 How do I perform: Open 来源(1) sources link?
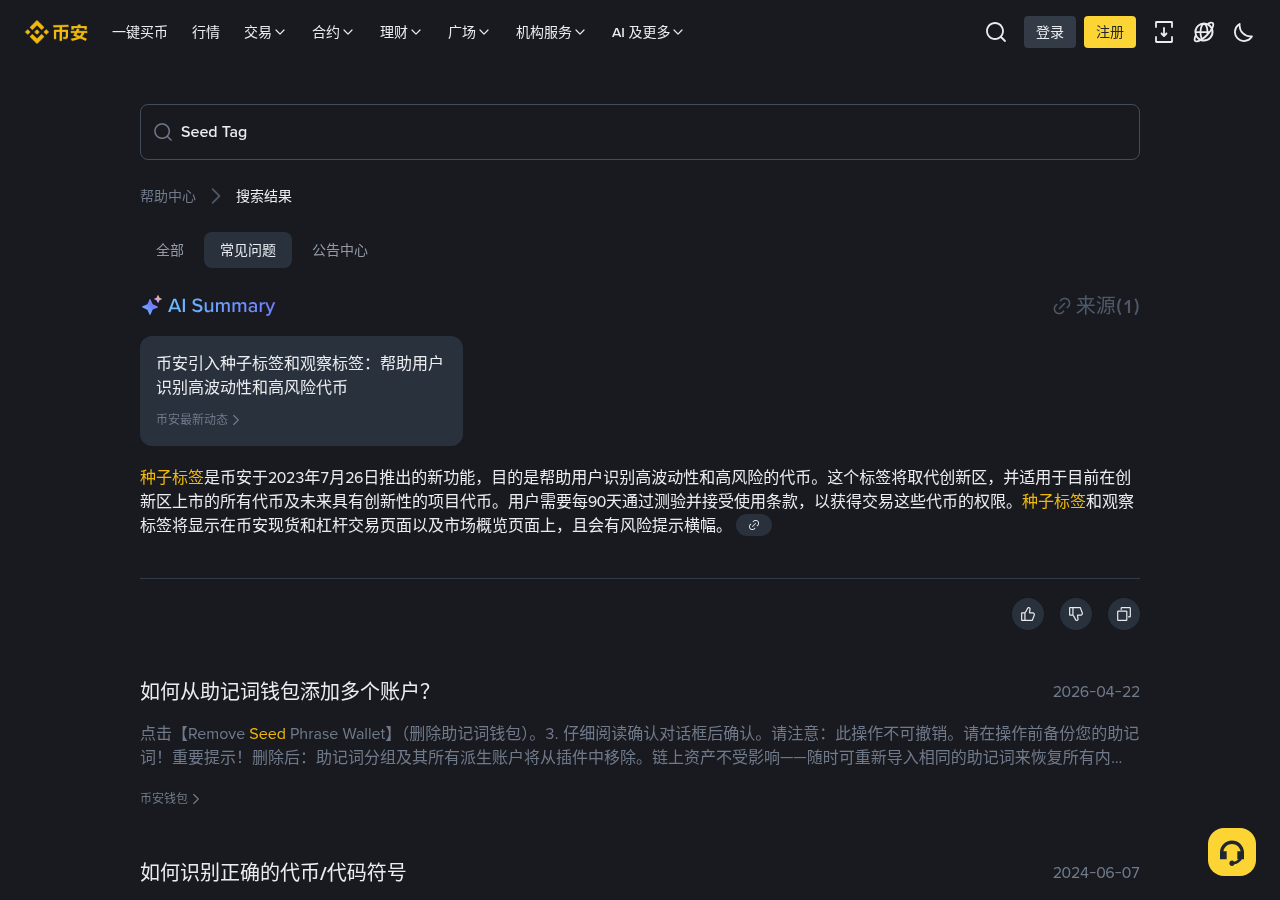click(x=1096, y=306)
